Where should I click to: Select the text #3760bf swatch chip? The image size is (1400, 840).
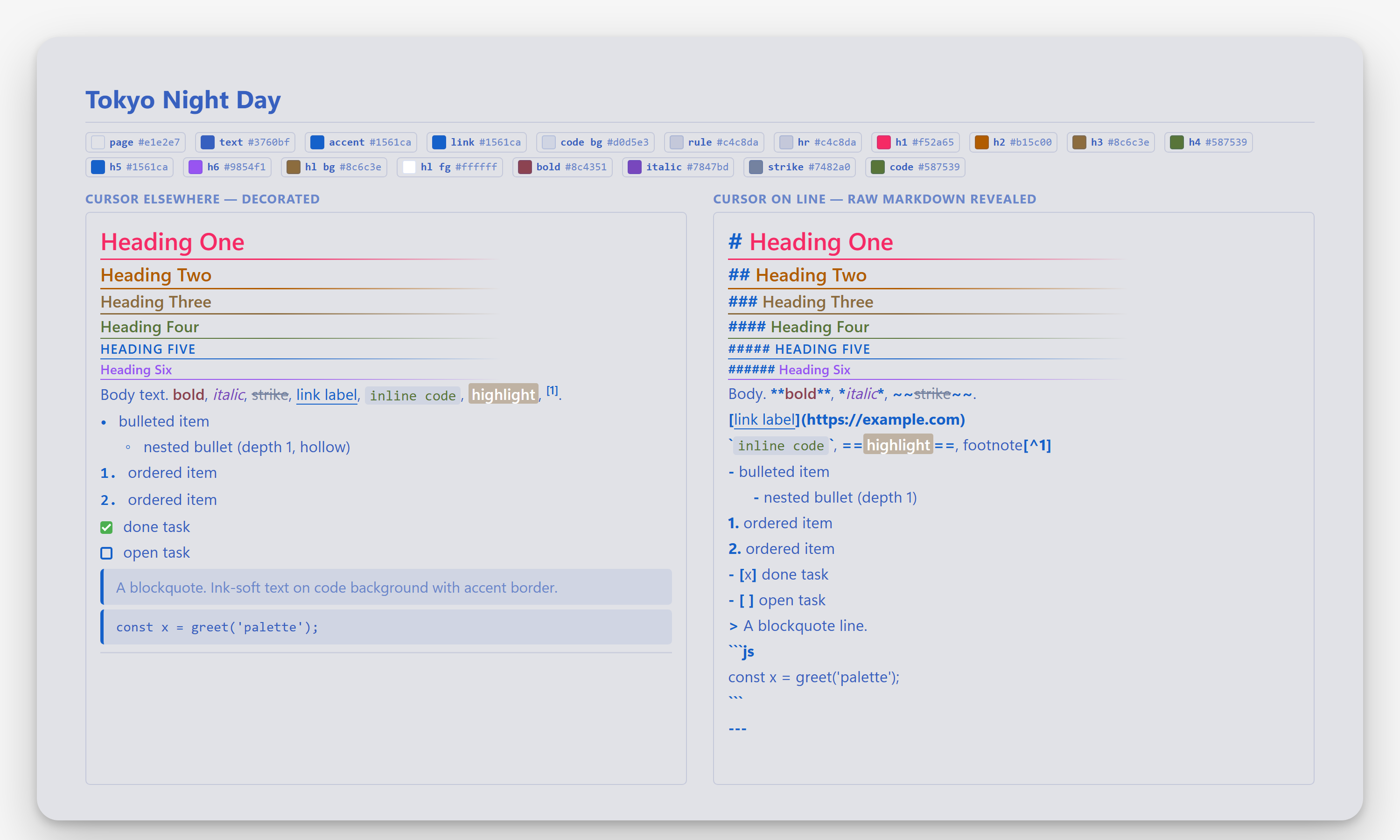point(245,142)
